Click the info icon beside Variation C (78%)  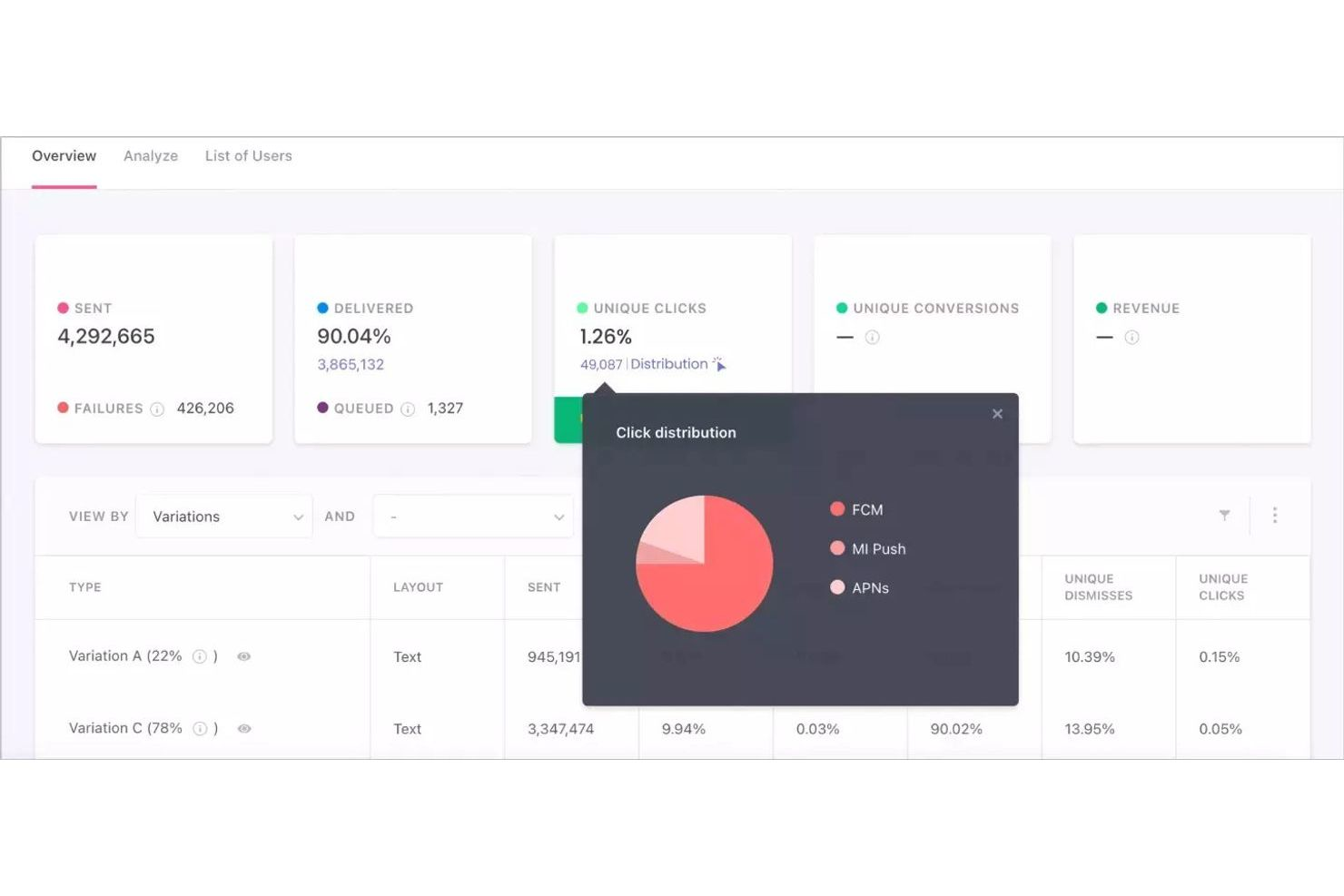point(200,728)
